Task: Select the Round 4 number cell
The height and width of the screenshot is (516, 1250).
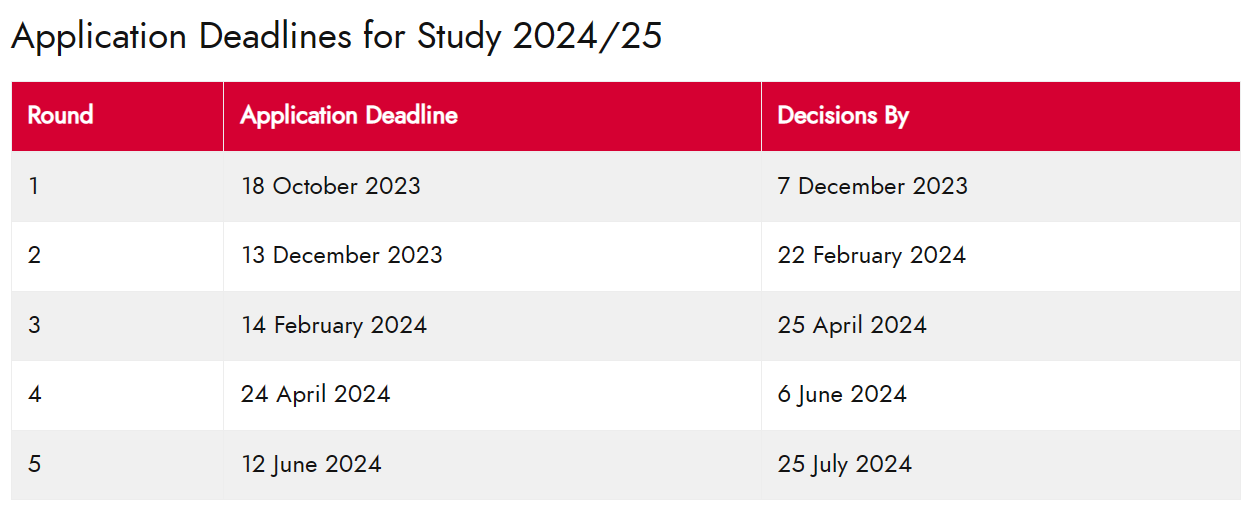Action: 34,394
